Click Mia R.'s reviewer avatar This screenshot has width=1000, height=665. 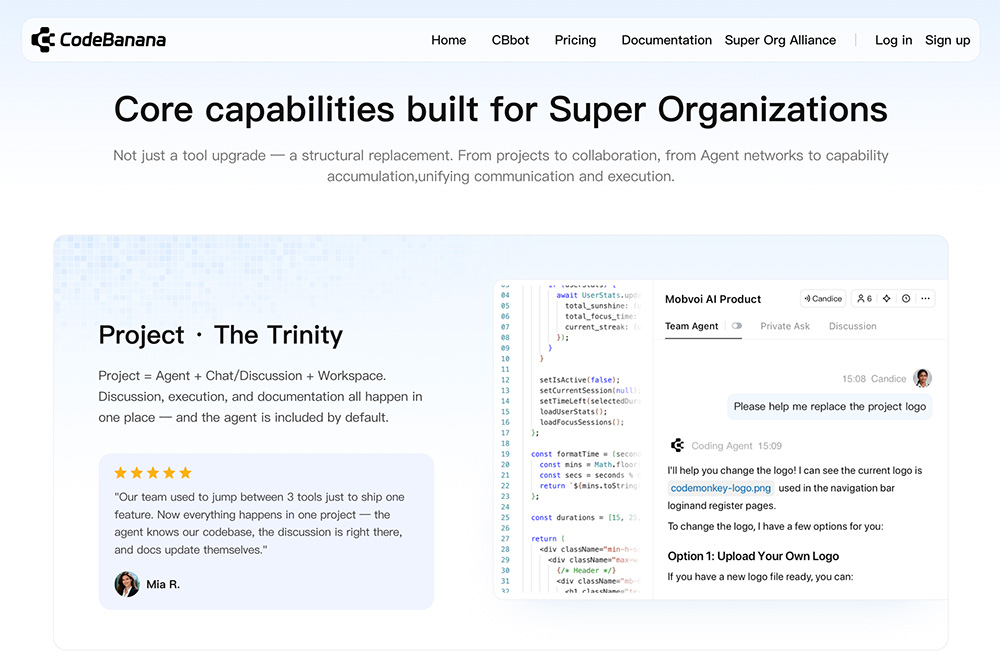tap(127, 584)
